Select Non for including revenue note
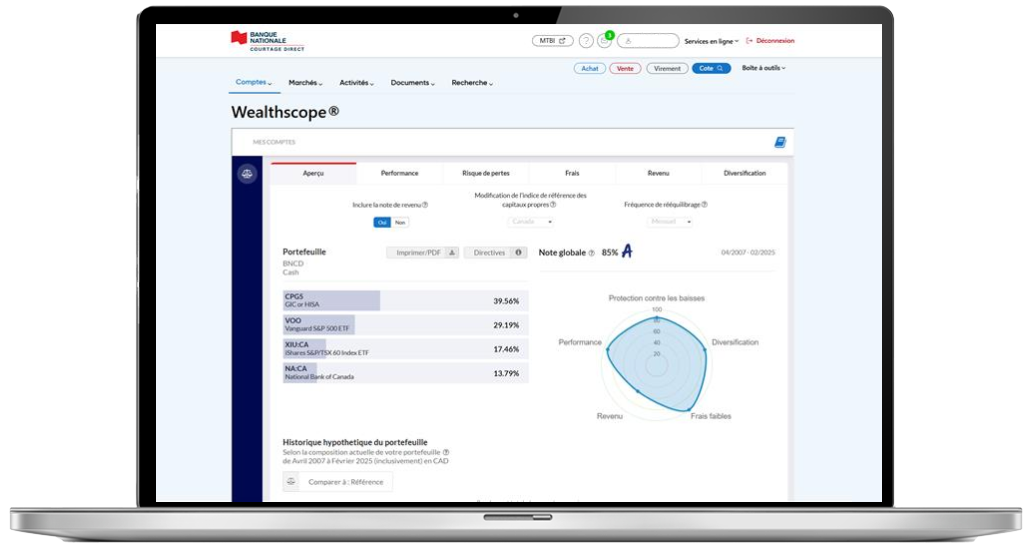The height and width of the screenshot is (556, 1032). (x=400, y=222)
